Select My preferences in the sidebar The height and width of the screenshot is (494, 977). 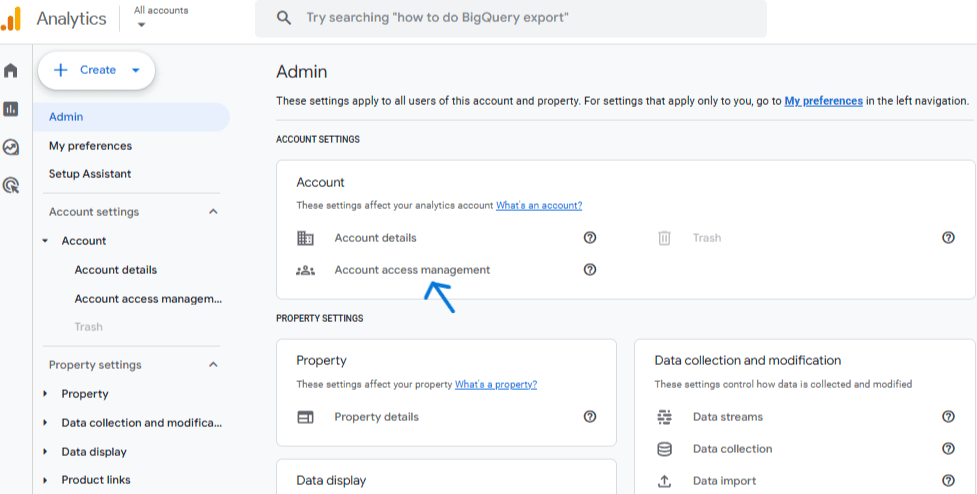pyautogui.click(x=90, y=146)
